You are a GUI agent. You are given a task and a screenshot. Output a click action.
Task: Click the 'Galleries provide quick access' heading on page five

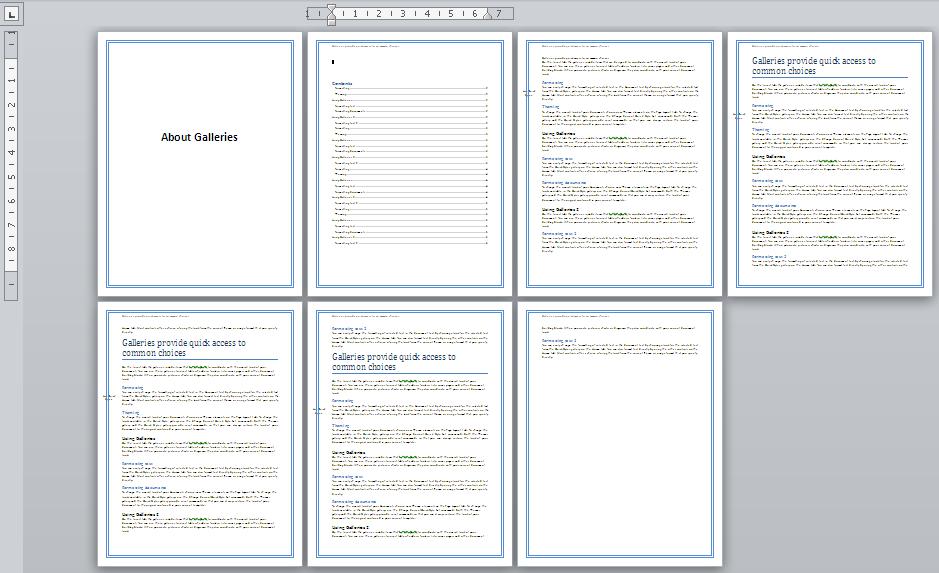184,348
